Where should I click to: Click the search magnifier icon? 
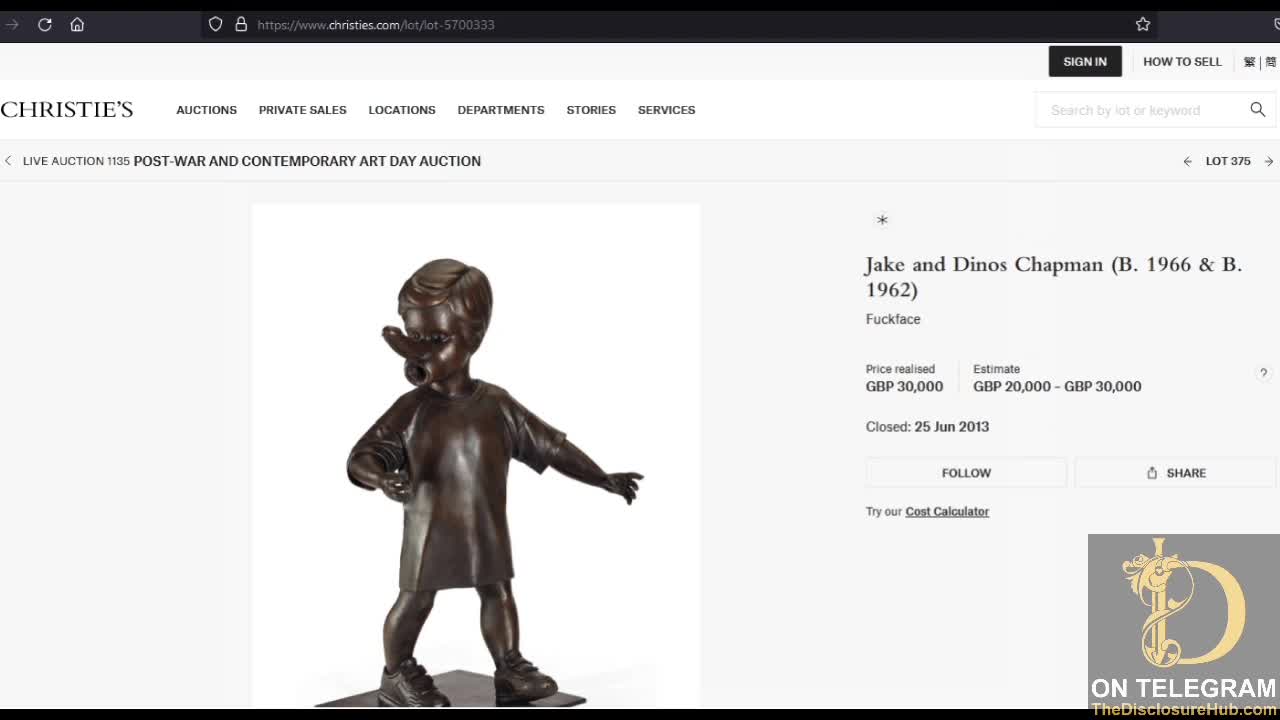[1258, 110]
